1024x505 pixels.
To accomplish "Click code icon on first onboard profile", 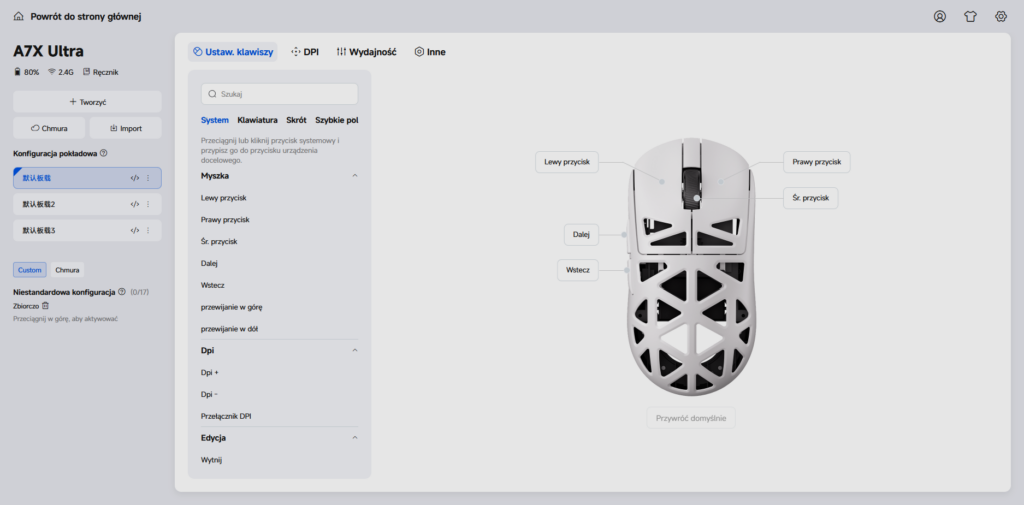I will click(x=135, y=178).
